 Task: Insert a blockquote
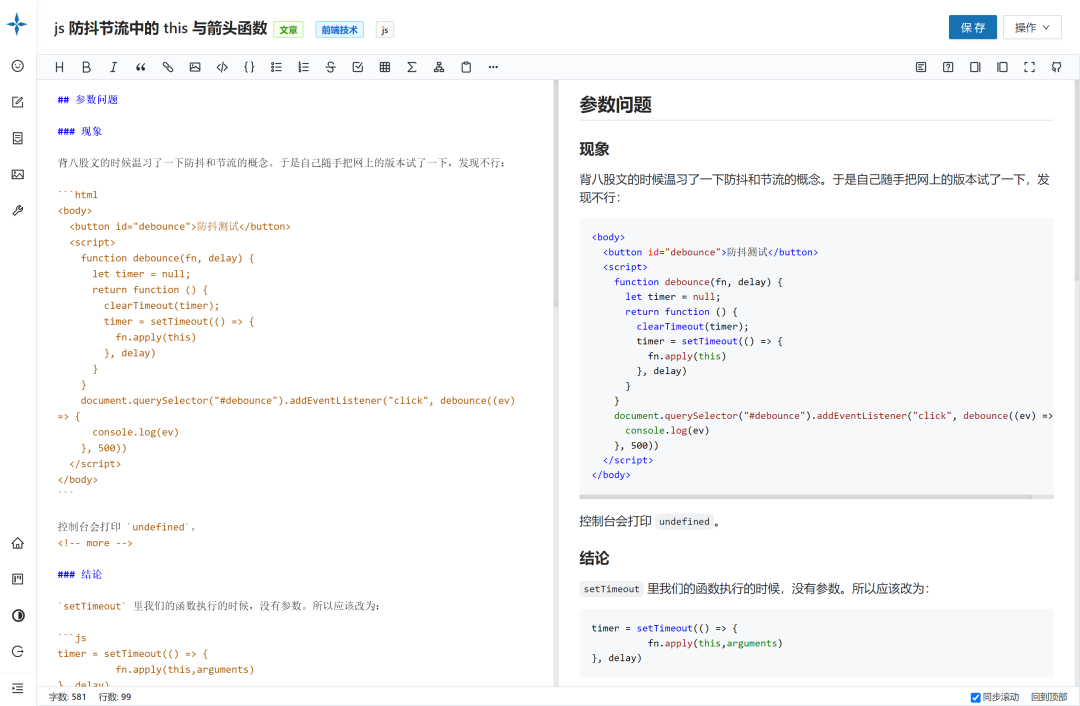point(141,67)
